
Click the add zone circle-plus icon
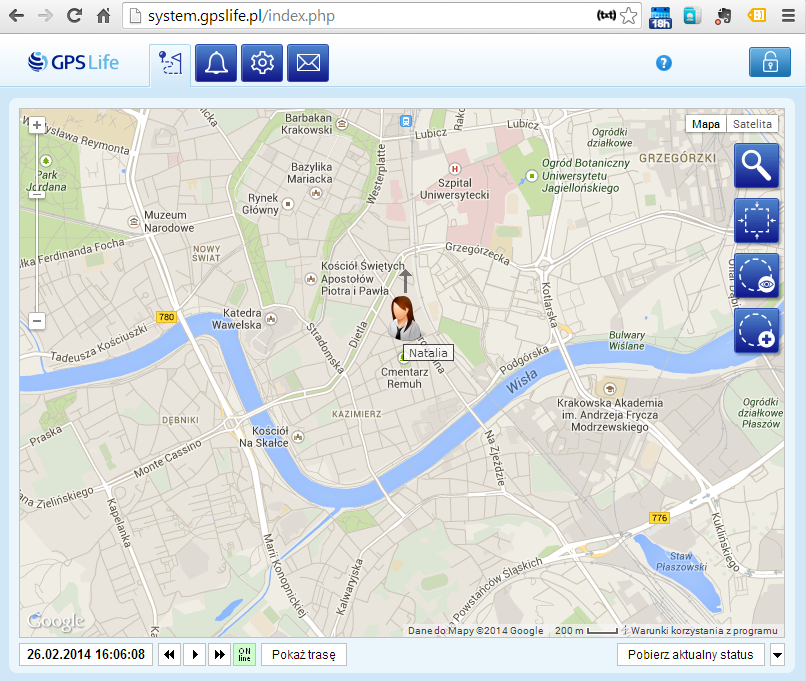[x=756, y=330]
